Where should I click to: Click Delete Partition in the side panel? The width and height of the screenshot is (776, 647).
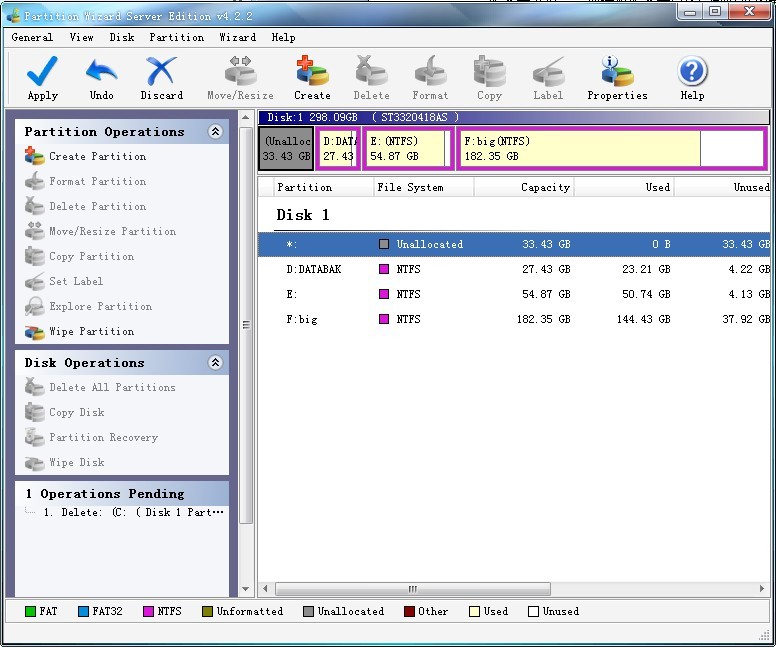pyautogui.click(x=85, y=206)
